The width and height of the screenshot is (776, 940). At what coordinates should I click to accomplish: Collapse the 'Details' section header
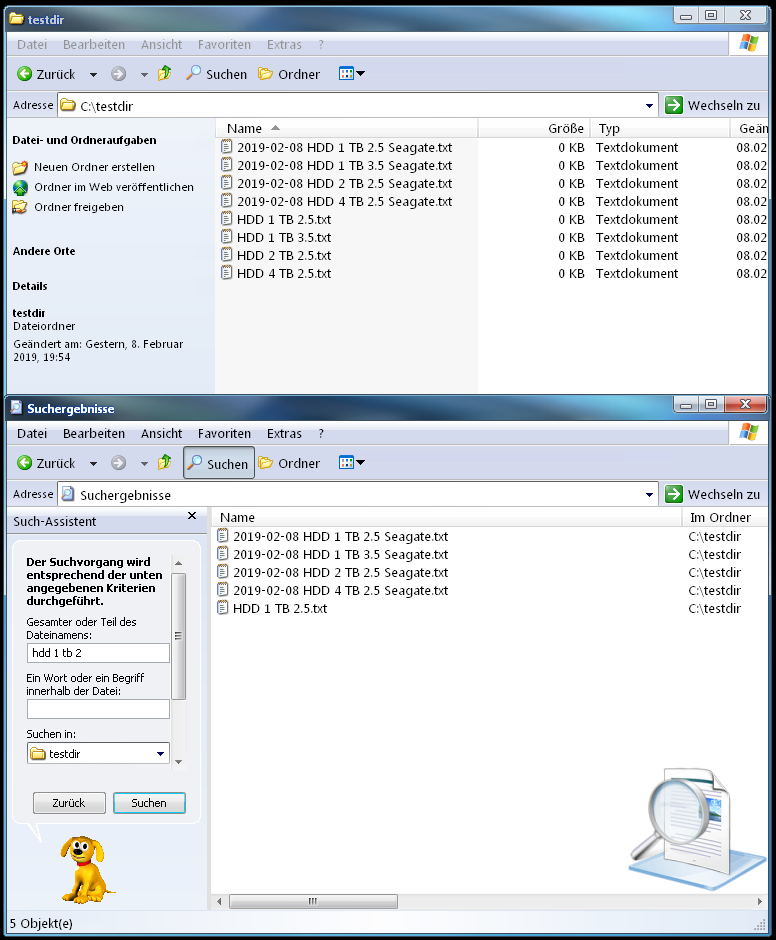30,286
